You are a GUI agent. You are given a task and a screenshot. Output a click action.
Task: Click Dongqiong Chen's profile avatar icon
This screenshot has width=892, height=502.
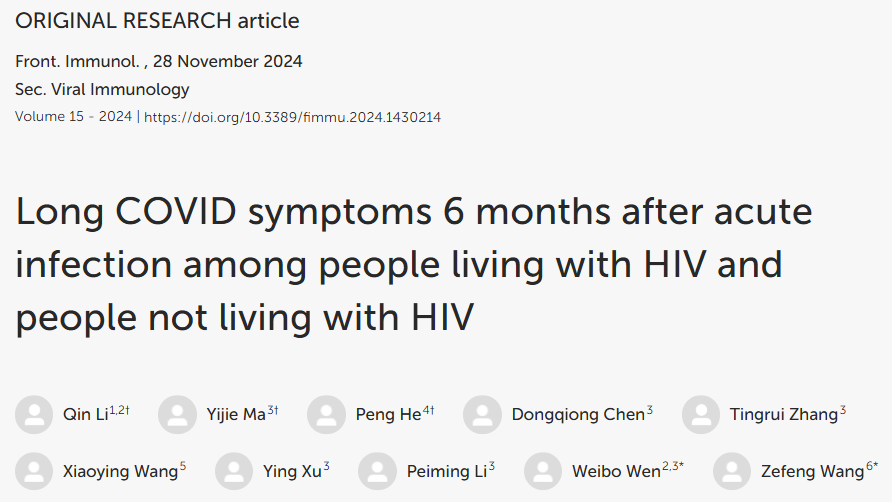[482, 414]
